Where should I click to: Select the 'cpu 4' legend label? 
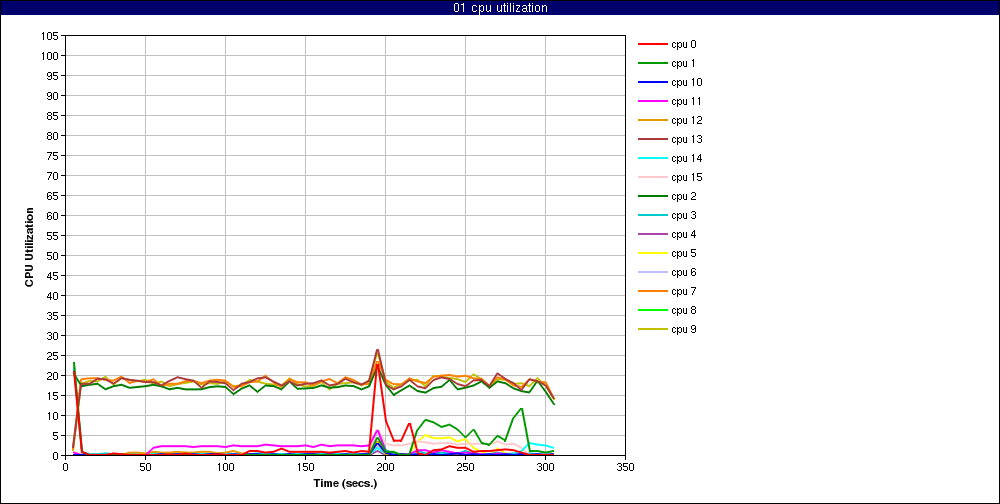(x=684, y=234)
